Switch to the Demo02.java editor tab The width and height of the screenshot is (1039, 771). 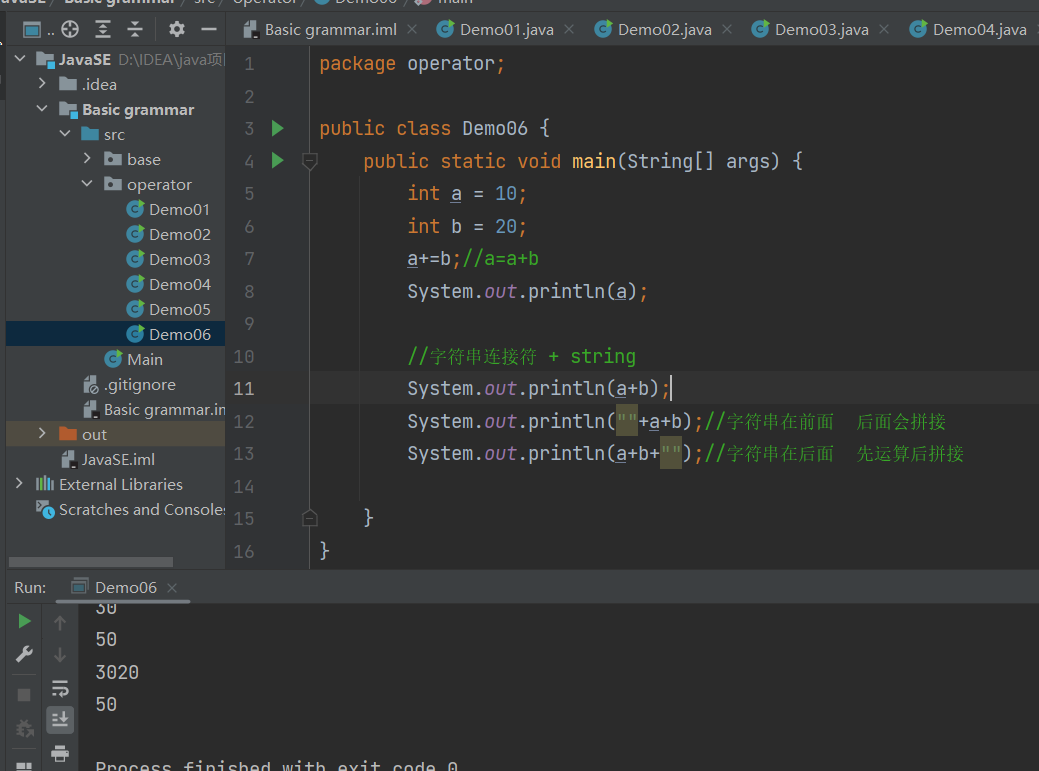tap(664, 29)
